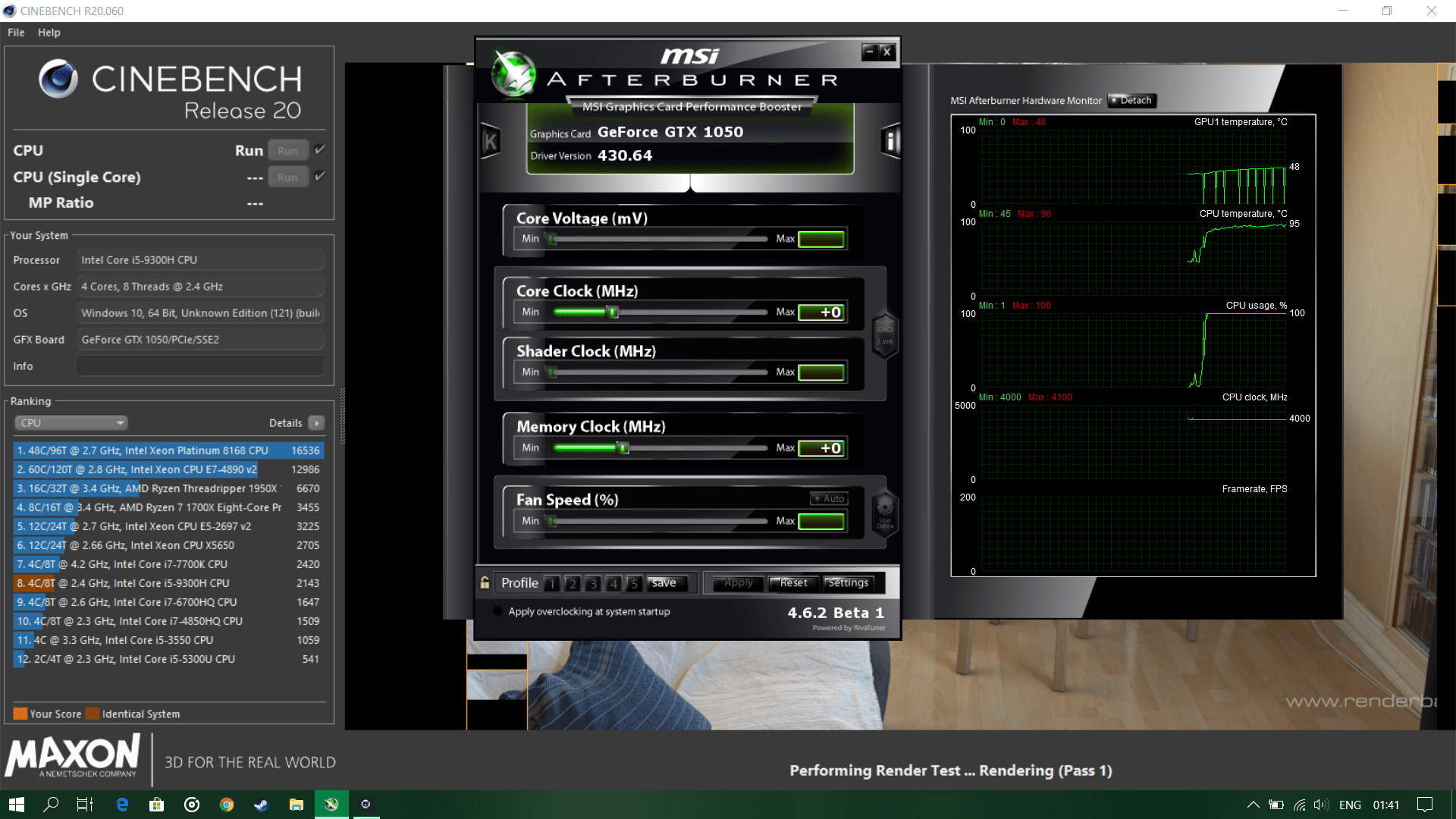Open the File menu
The image size is (1456, 819).
(16, 33)
